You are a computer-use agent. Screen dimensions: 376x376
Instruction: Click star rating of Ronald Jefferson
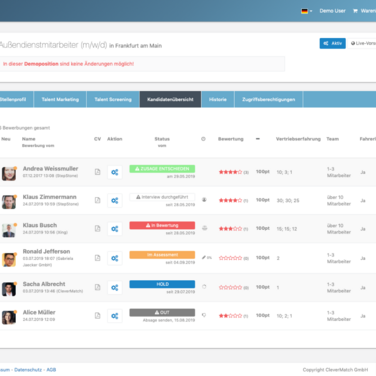tap(230, 258)
